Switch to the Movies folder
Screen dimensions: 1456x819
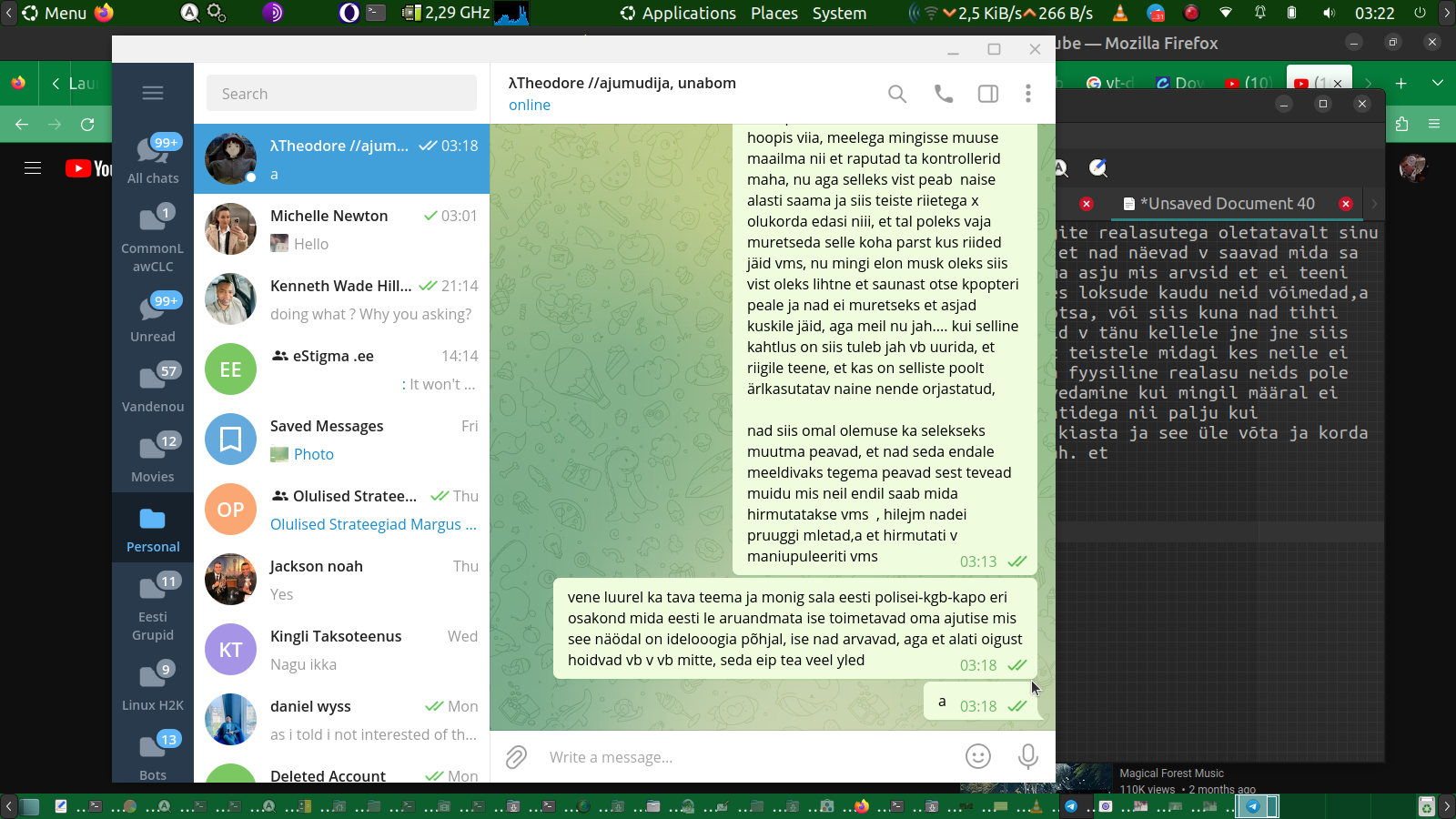coord(153,458)
